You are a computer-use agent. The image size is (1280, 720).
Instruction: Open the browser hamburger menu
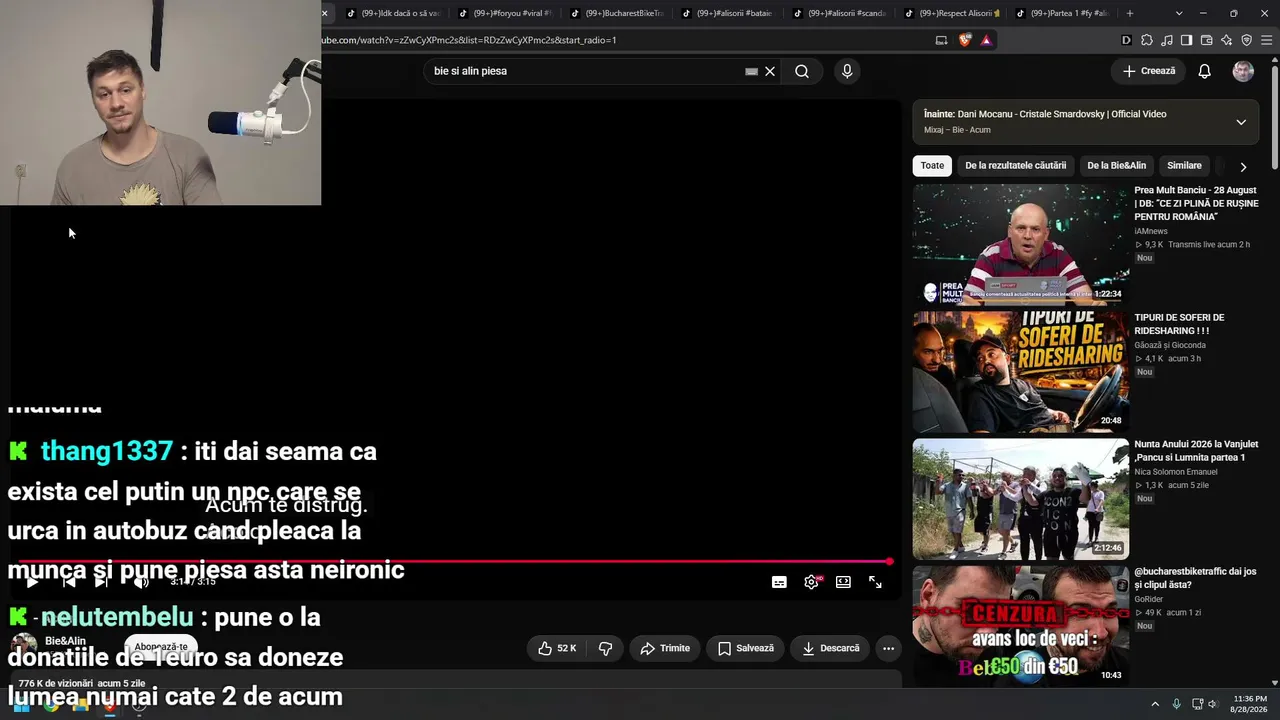[1267, 40]
